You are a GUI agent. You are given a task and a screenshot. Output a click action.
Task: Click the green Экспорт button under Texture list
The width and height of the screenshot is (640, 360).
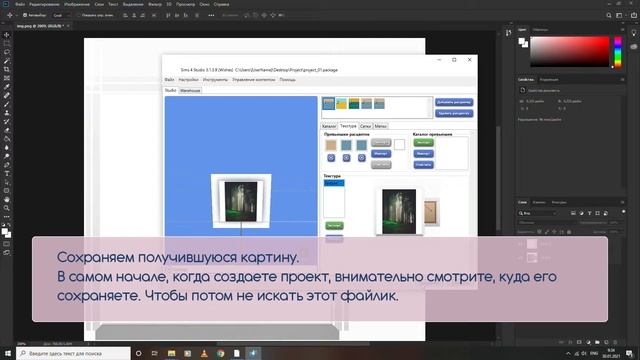pos(334,225)
